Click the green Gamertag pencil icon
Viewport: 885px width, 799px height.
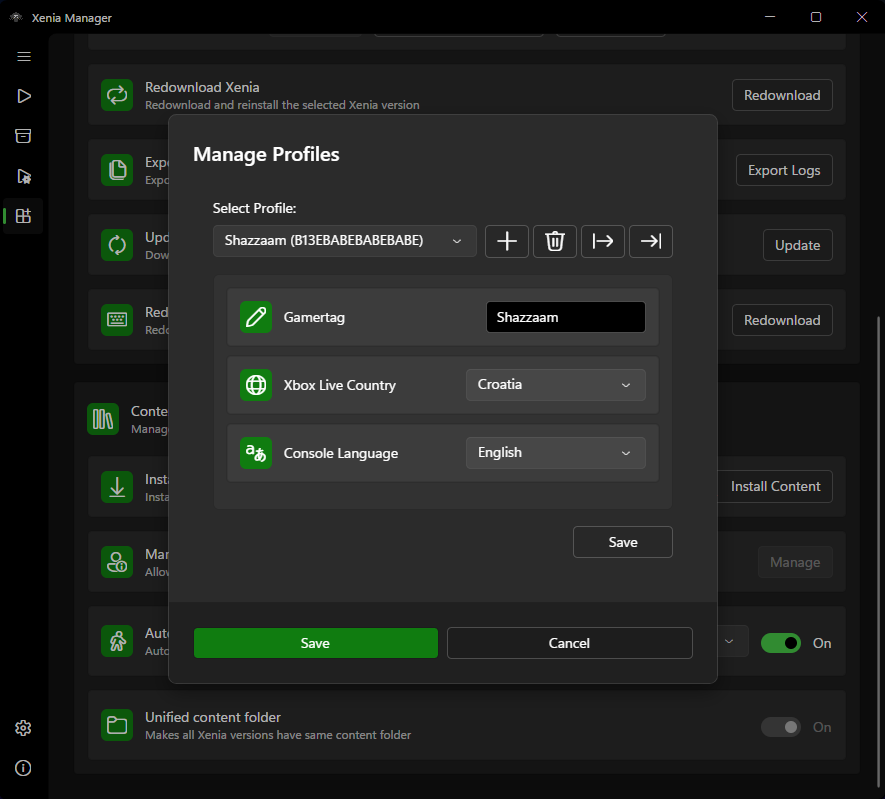pos(256,316)
